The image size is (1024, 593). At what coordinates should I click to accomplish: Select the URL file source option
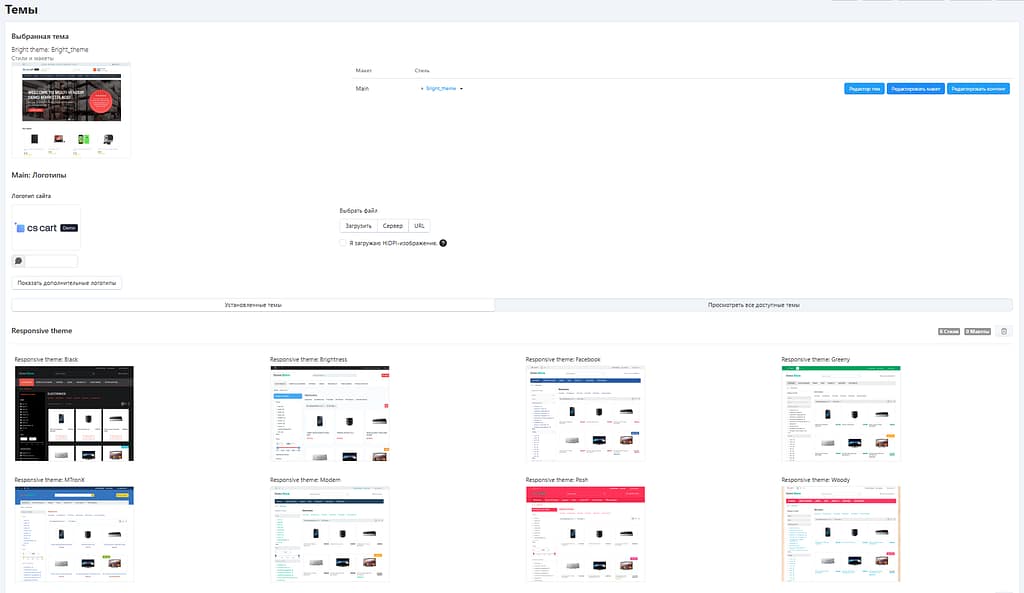(x=420, y=226)
